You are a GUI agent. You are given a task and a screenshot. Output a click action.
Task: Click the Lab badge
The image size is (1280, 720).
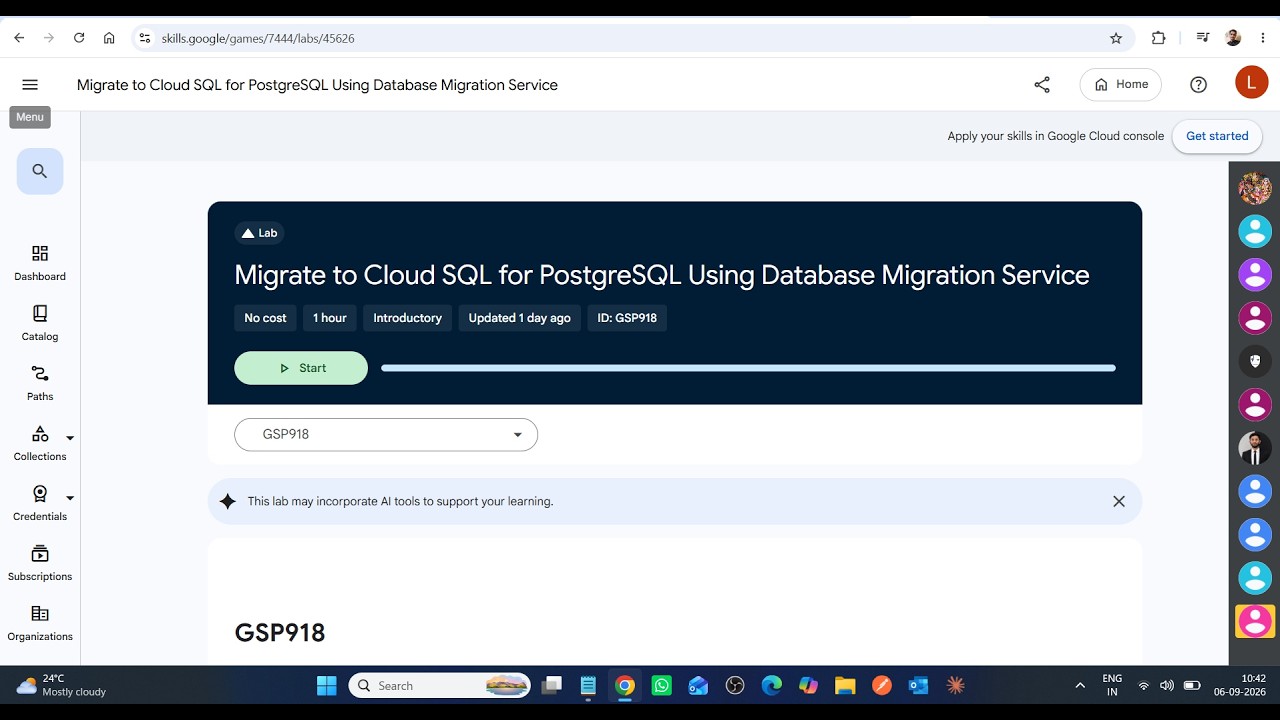coord(260,233)
